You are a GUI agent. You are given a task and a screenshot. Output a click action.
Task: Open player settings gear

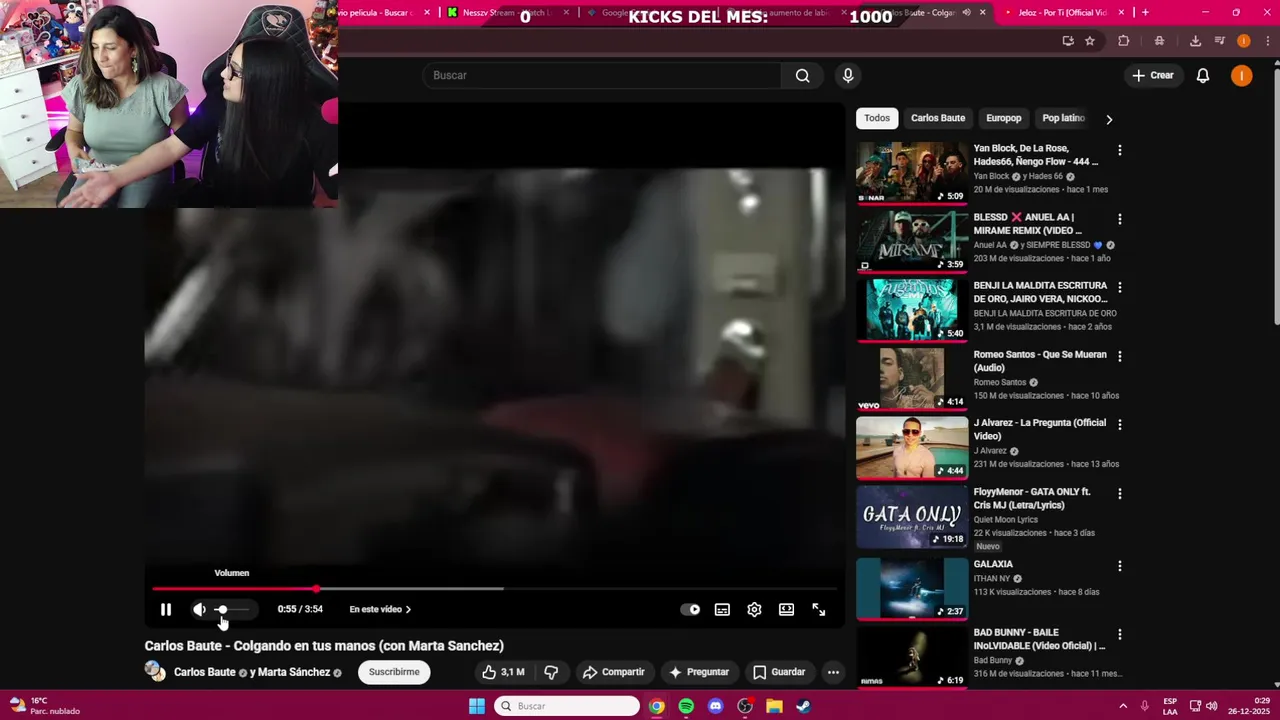754,609
